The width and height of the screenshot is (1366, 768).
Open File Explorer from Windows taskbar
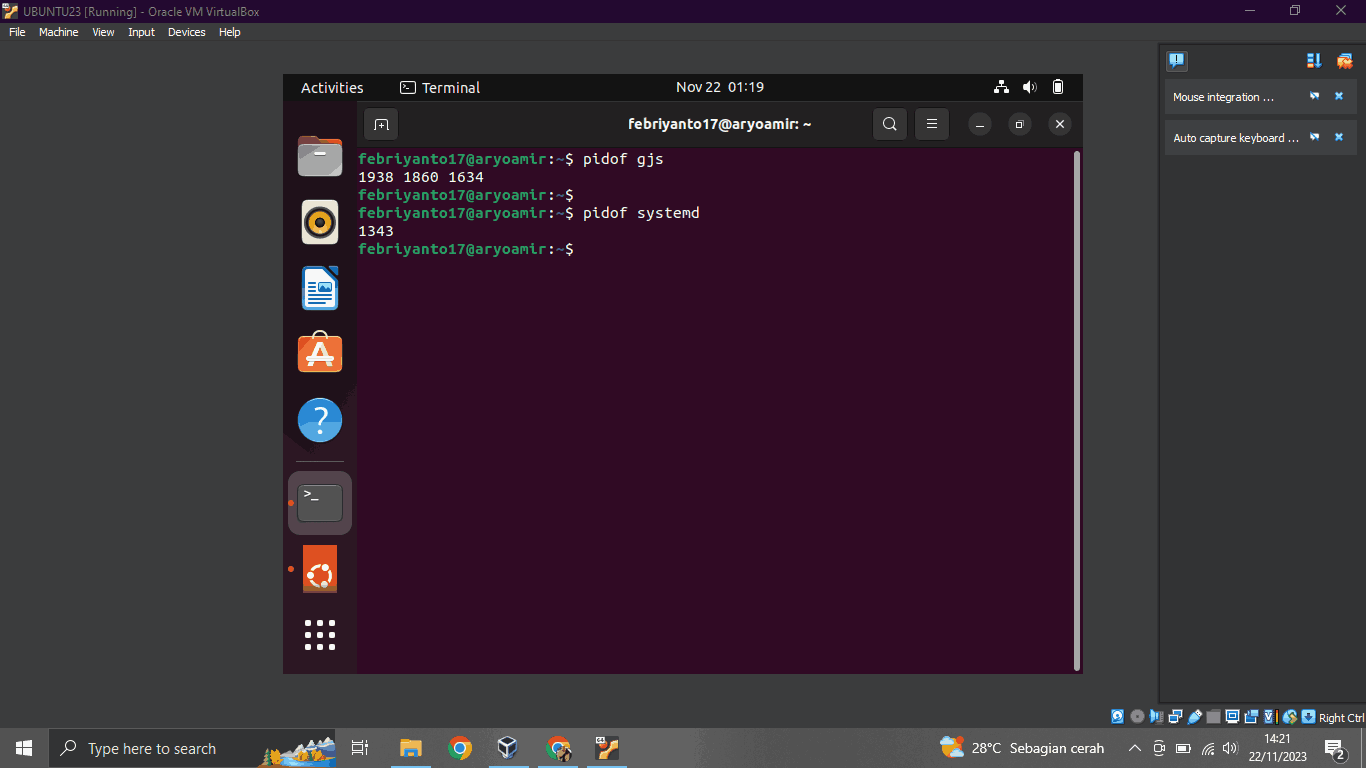411,748
